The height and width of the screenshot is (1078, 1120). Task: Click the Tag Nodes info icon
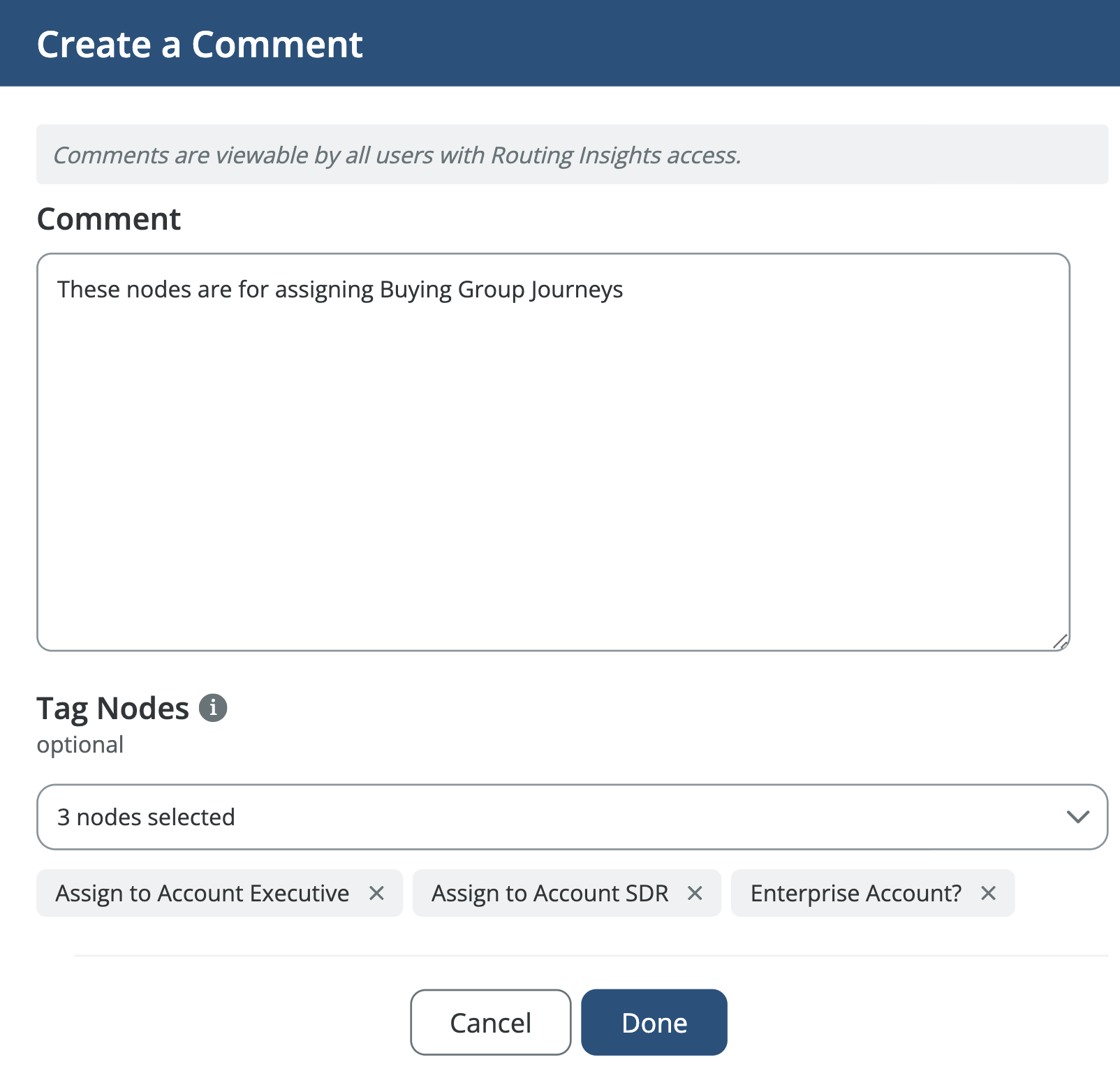coord(213,708)
